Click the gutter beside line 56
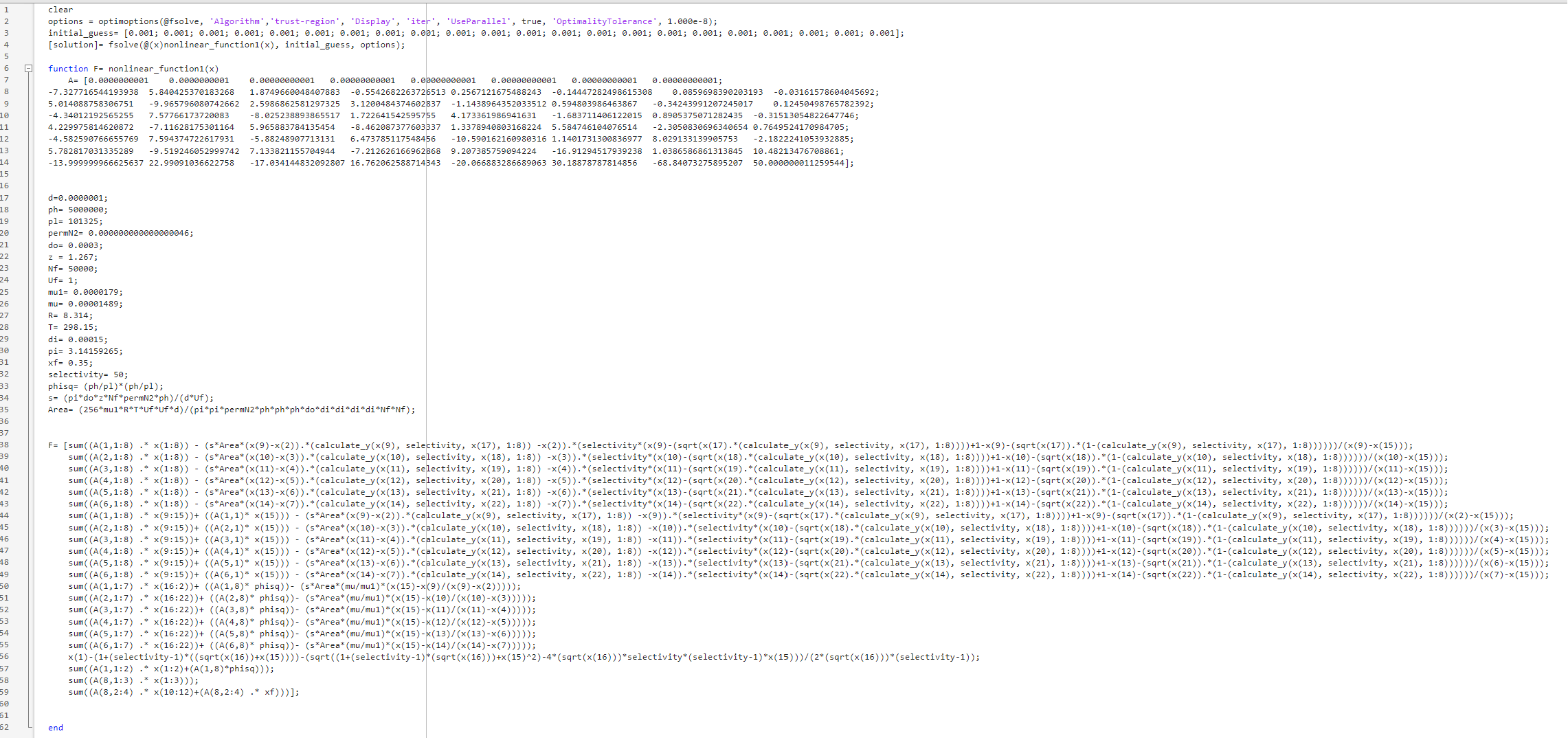The image size is (1568, 738). tap(7, 657)
